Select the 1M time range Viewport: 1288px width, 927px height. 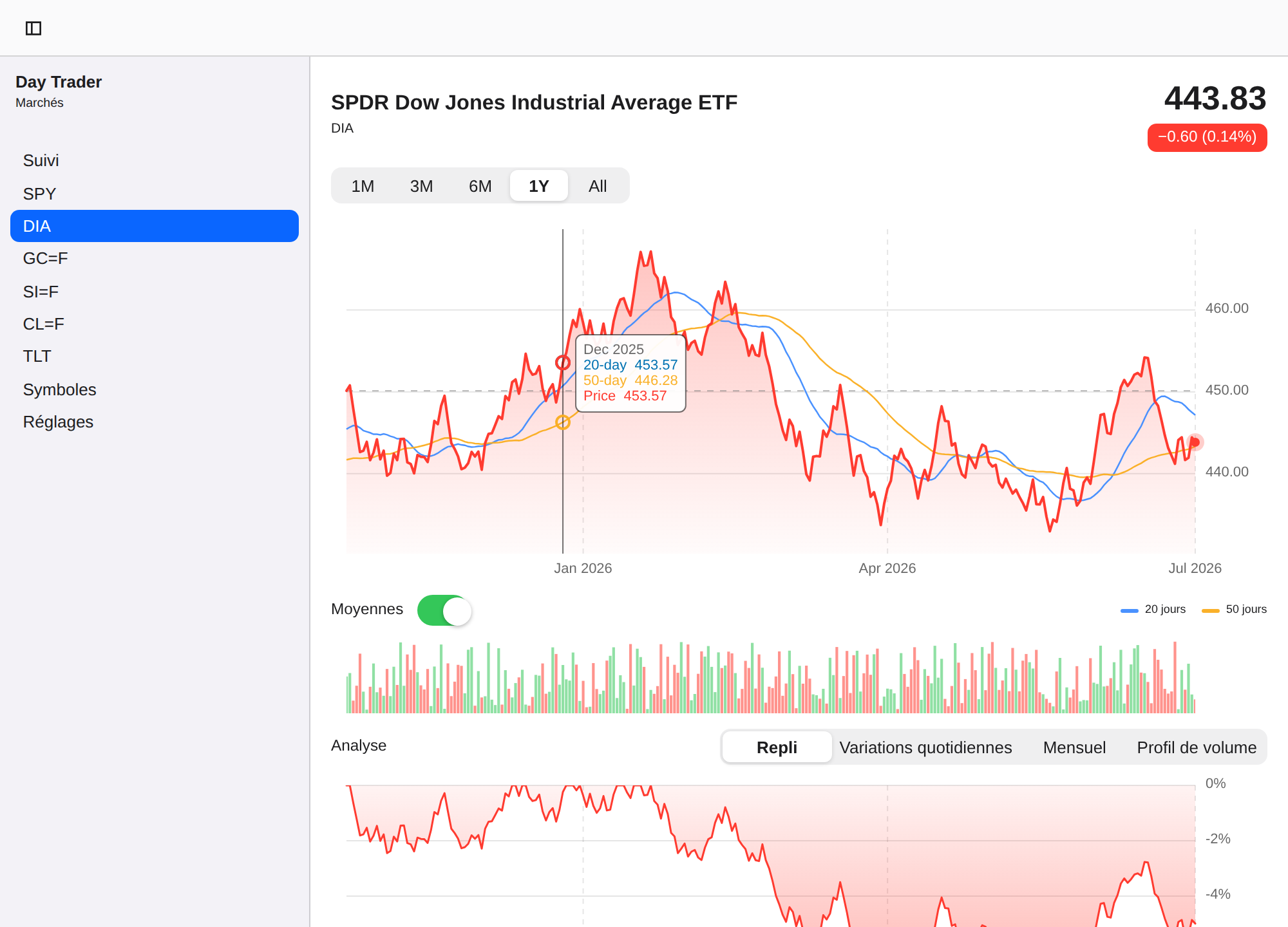click(x=363, y=186)
